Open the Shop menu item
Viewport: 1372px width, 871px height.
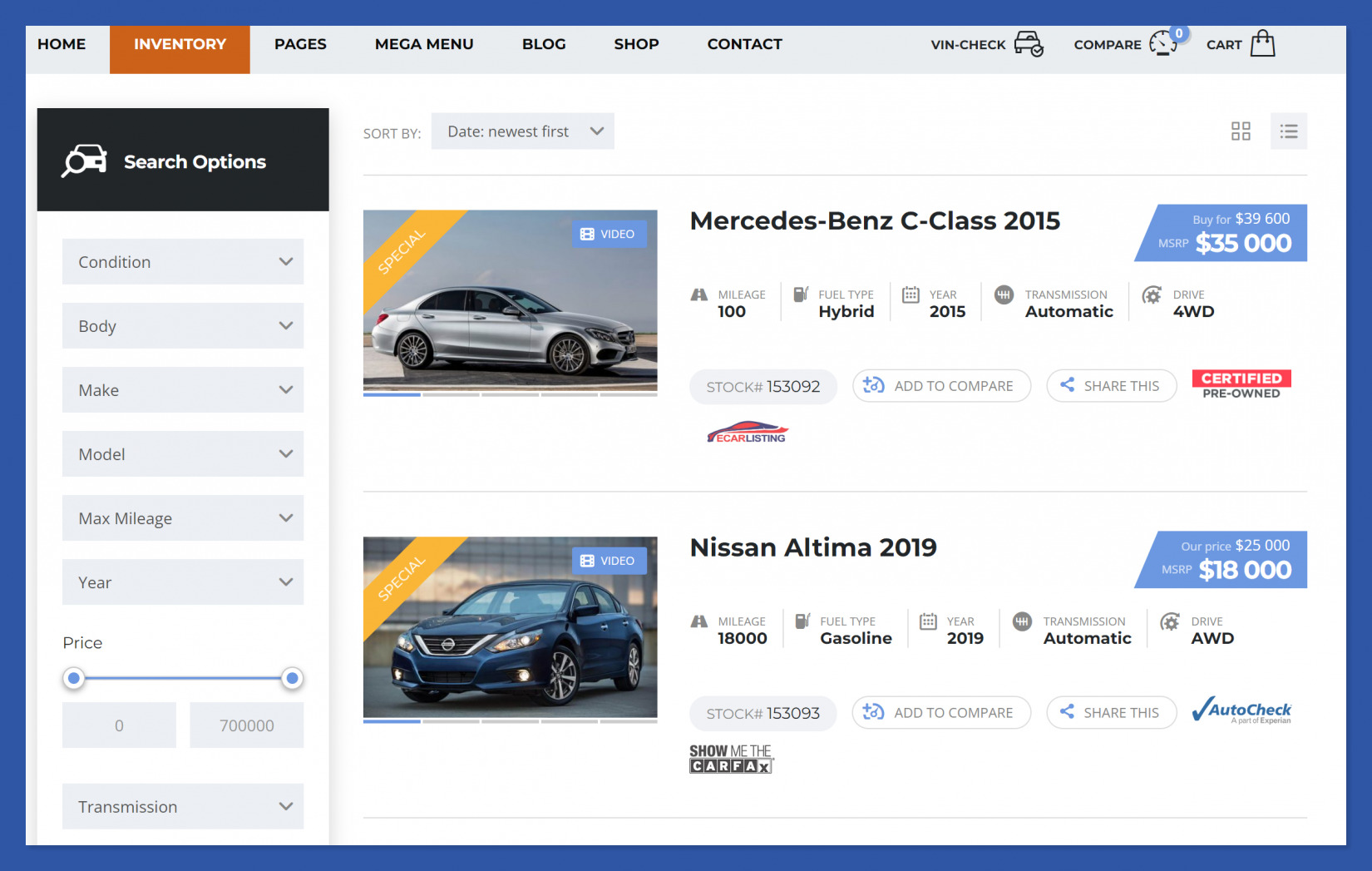636,44
